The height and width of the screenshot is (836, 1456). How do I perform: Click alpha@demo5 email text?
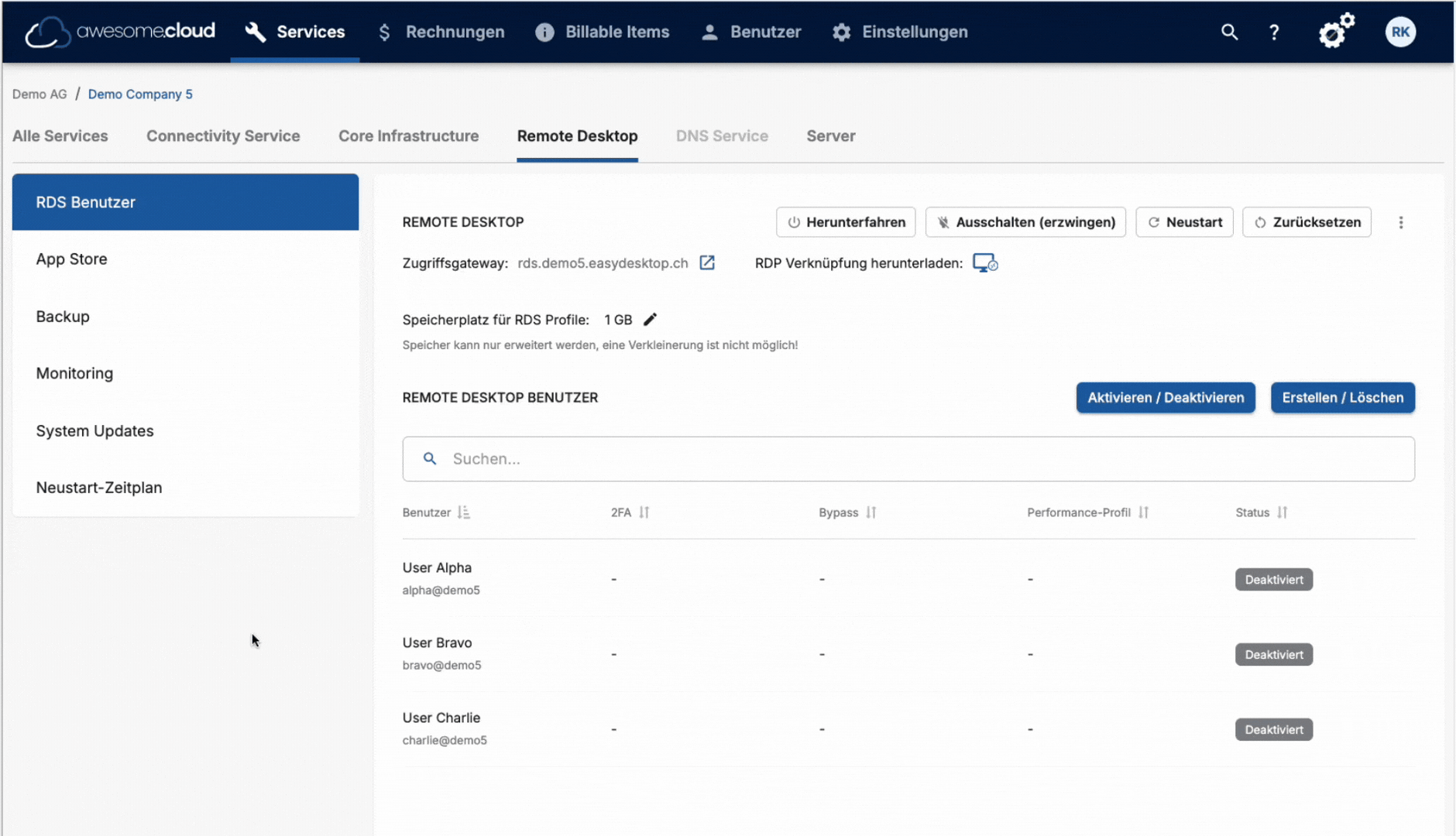tap(441, 590)
